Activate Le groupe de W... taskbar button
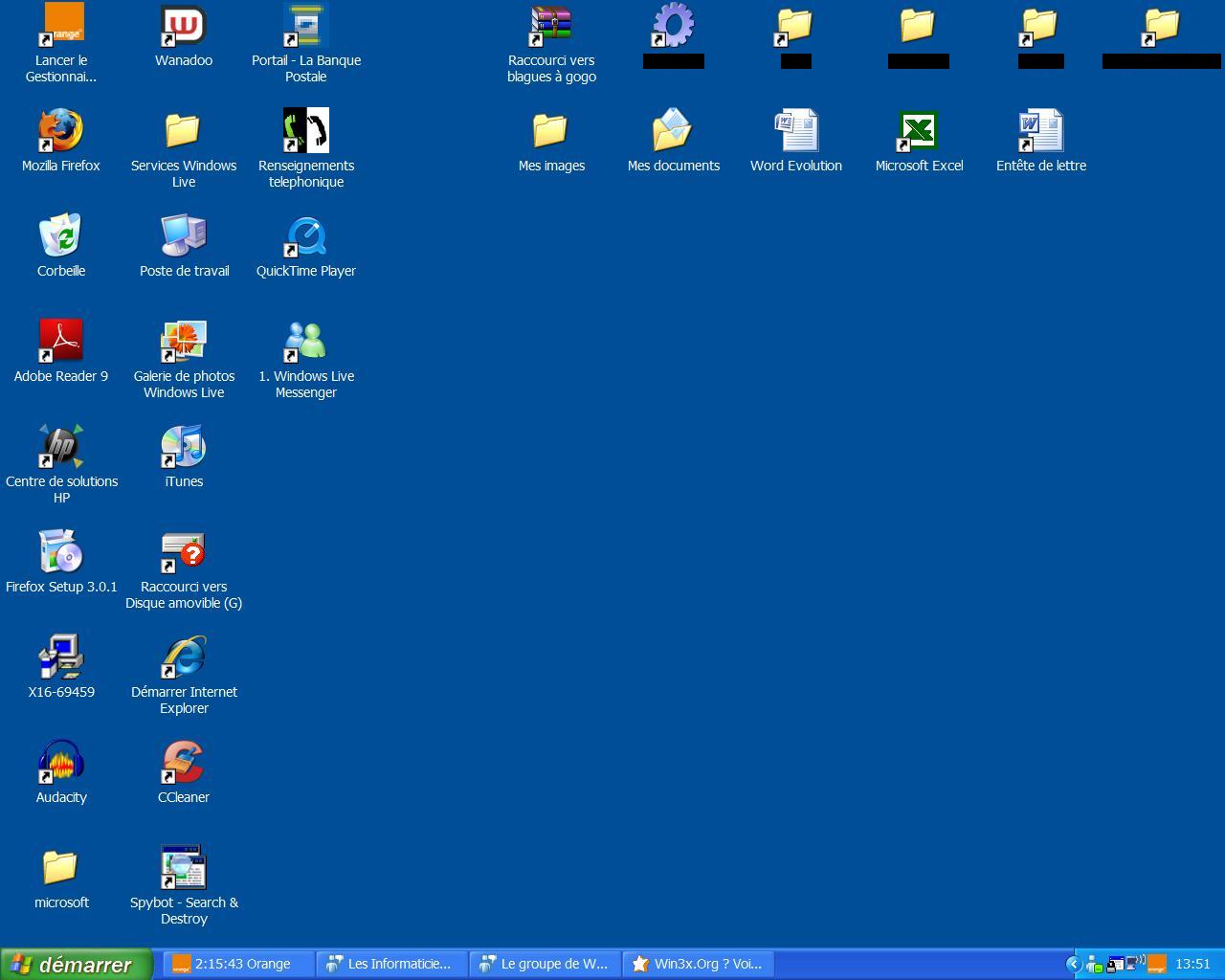The height and width of the screenshot is (980, 1225). tap(546, 964)
